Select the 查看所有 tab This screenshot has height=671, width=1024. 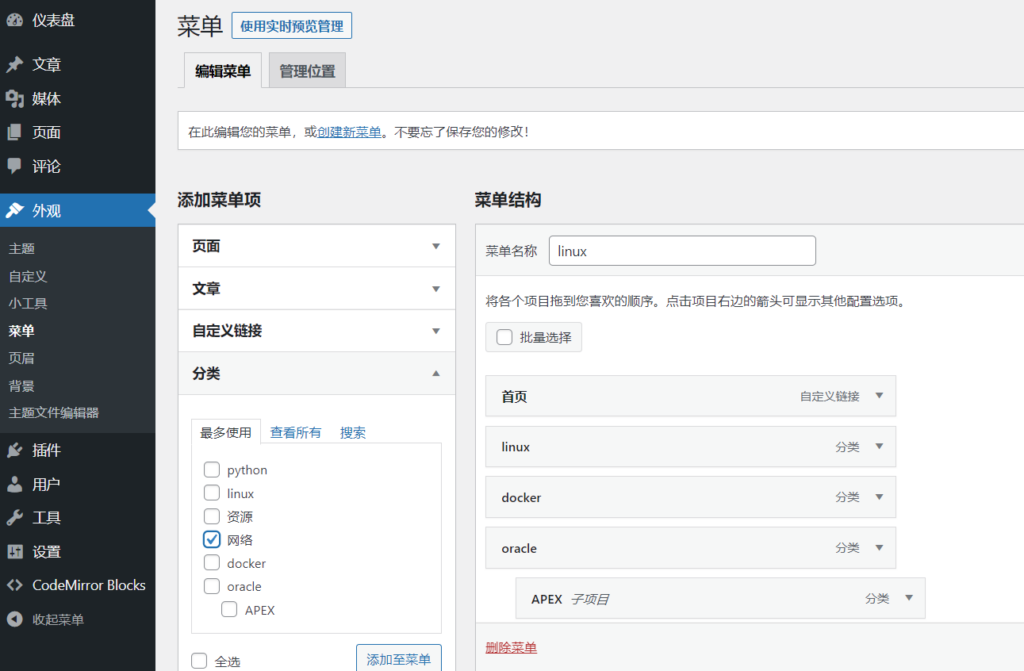click(x=295, y=433)
